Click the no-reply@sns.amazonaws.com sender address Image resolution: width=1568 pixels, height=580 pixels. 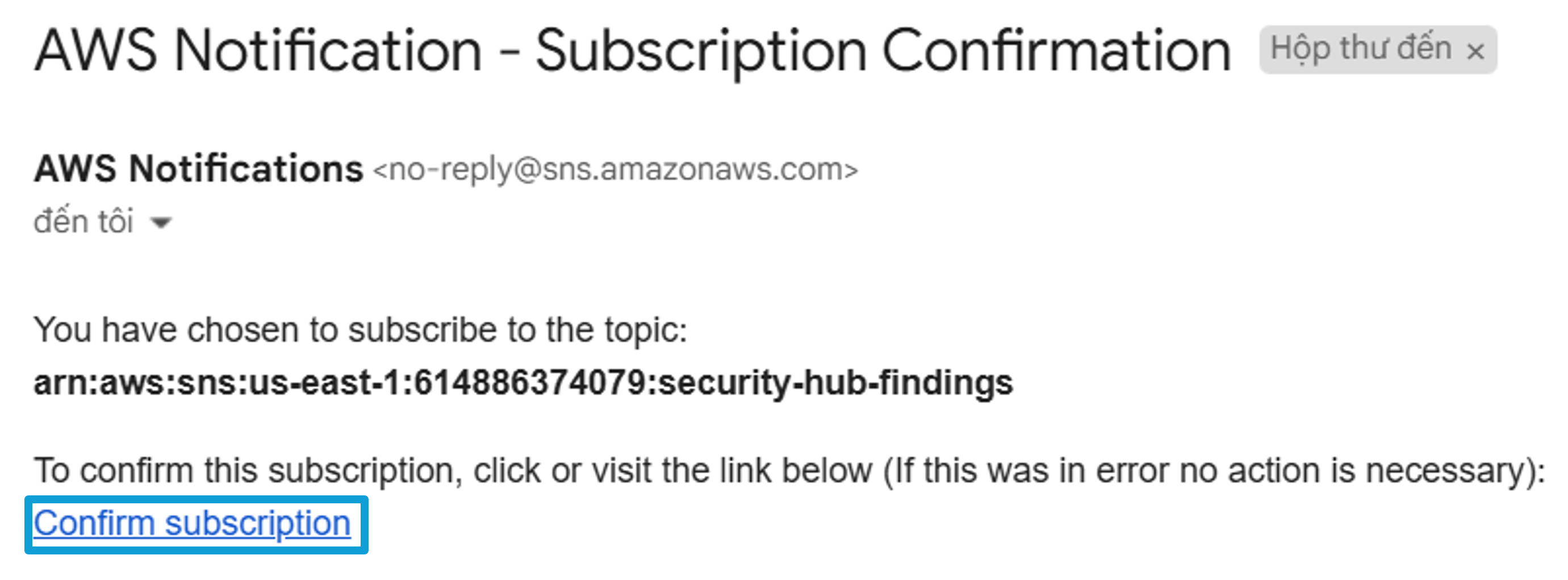click(616, 170)
